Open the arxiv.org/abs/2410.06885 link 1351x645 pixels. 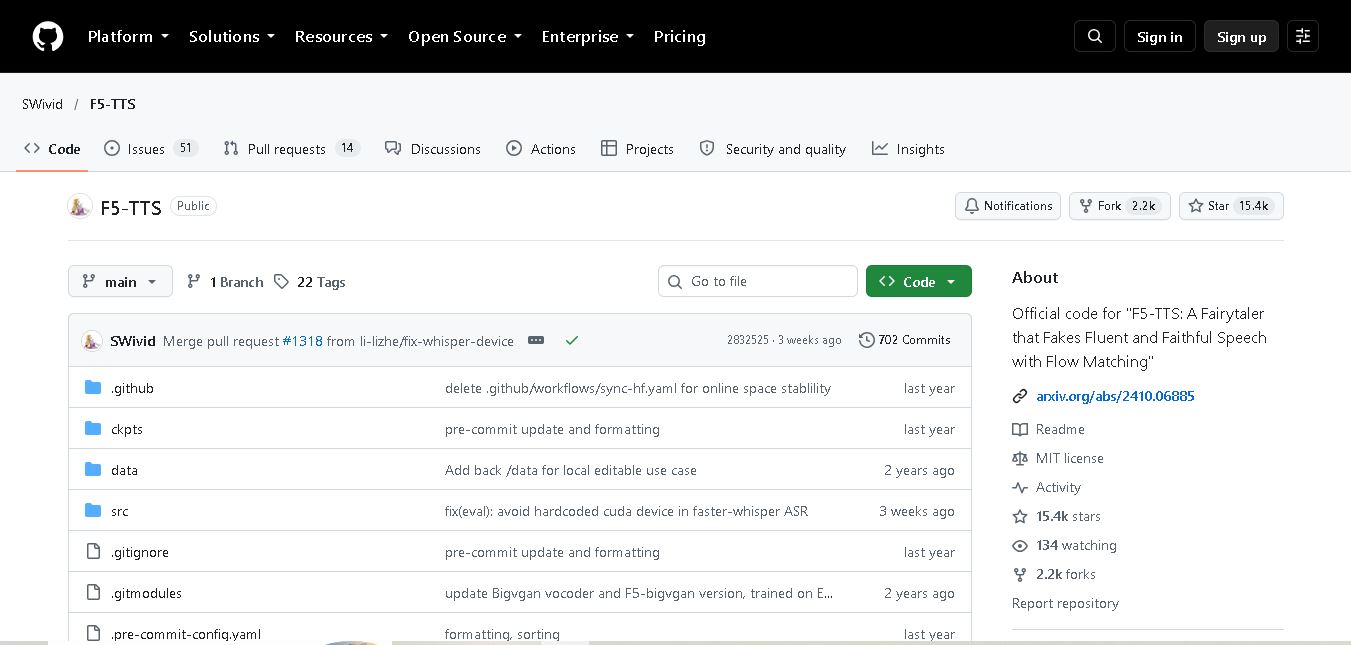1115,396
